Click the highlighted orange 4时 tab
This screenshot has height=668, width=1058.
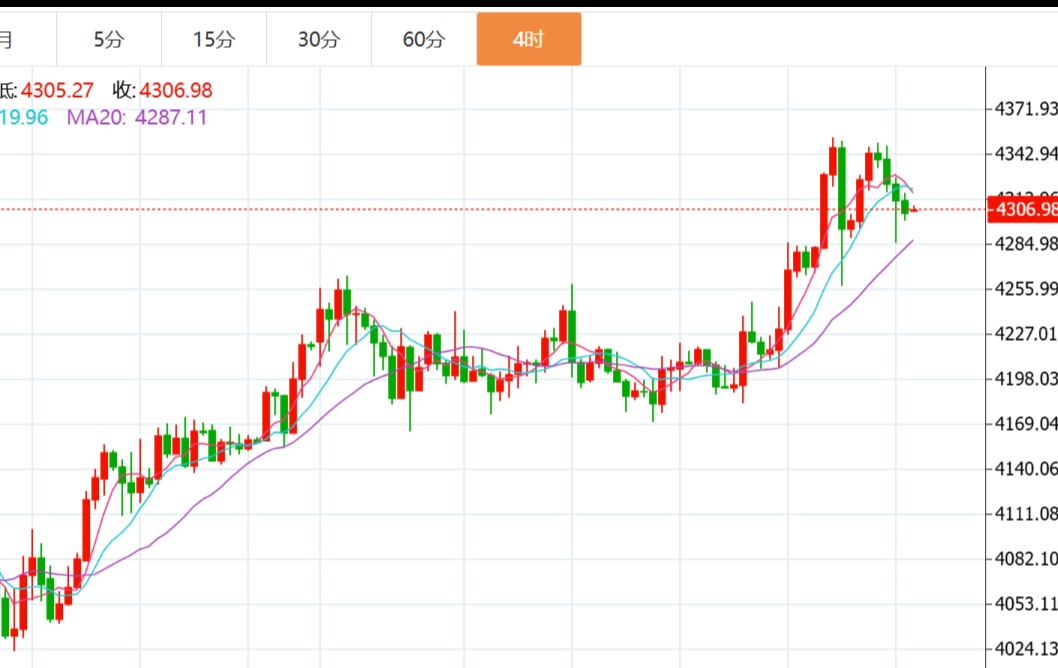[528, 40]
